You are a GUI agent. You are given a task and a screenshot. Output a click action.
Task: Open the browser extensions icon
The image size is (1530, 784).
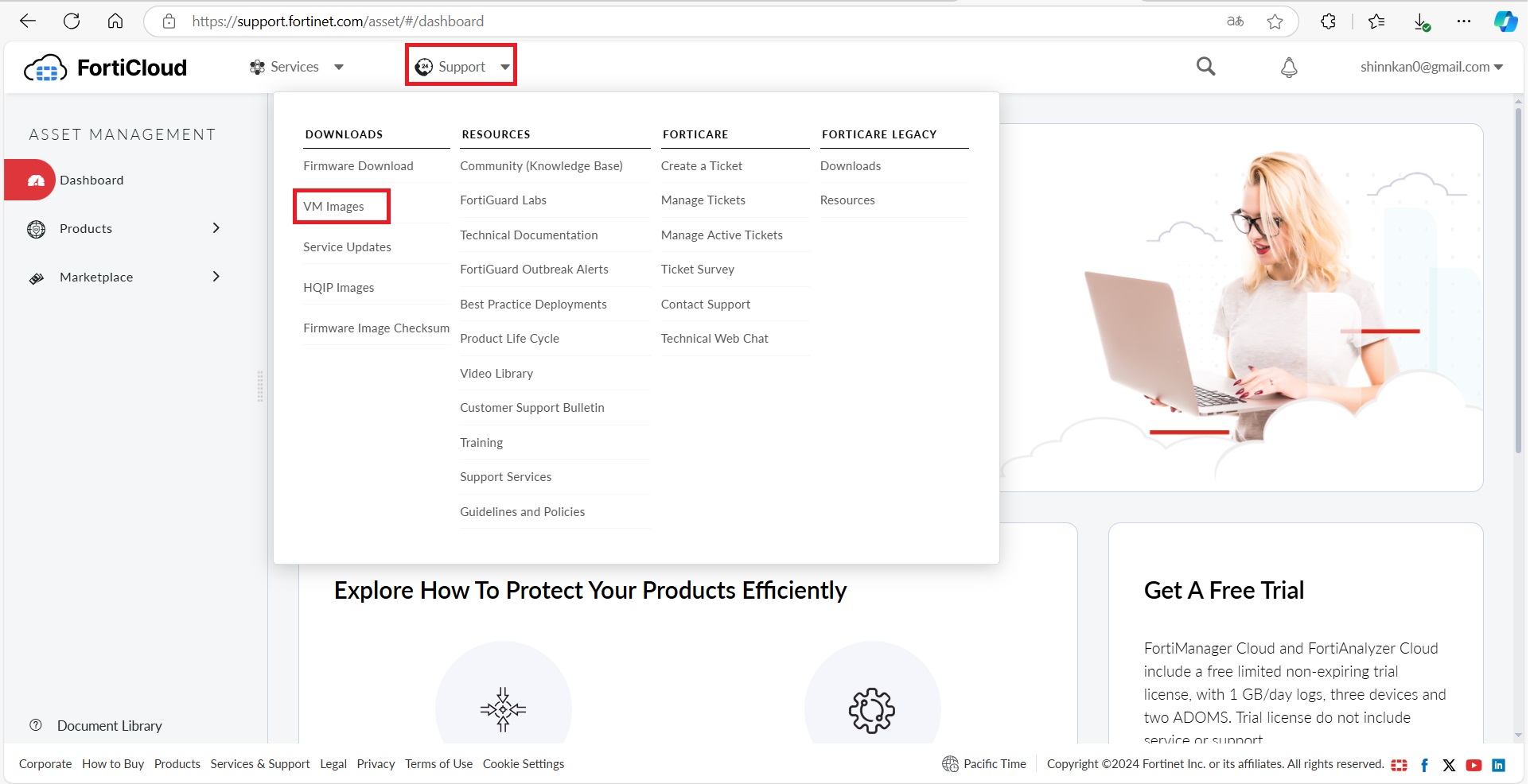(1327, 21)
